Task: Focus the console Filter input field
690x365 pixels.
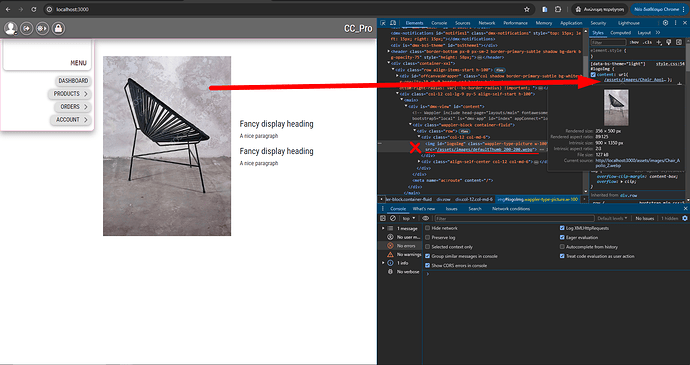Action: coord(514,218)
